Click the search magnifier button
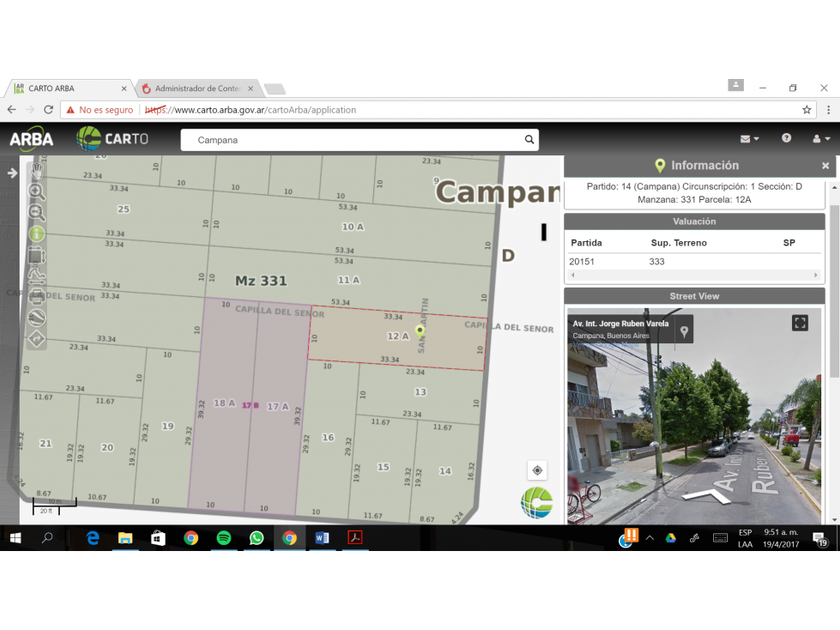840x630 pixels. [529, 140]
